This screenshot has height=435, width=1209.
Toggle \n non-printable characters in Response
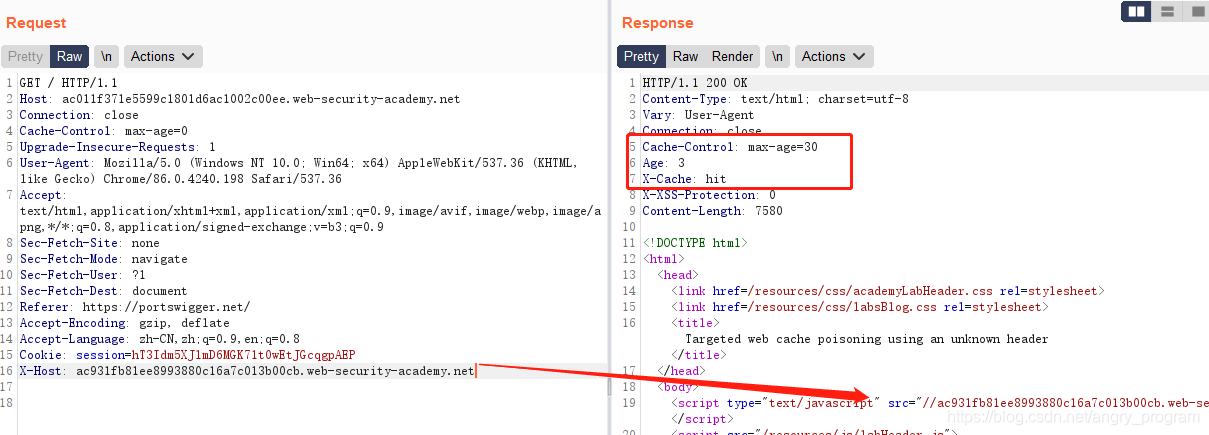778,57
